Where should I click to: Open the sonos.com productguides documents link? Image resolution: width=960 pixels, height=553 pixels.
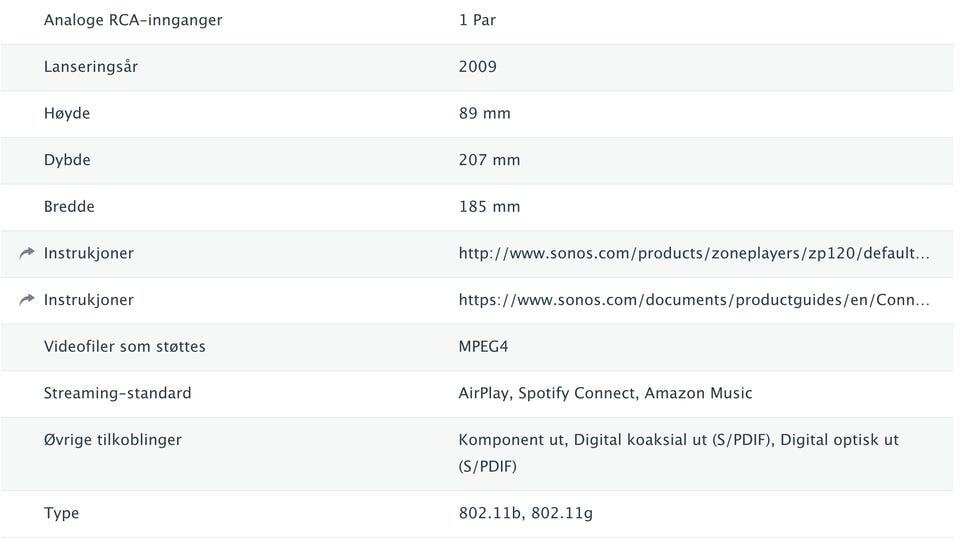(693, 300)
